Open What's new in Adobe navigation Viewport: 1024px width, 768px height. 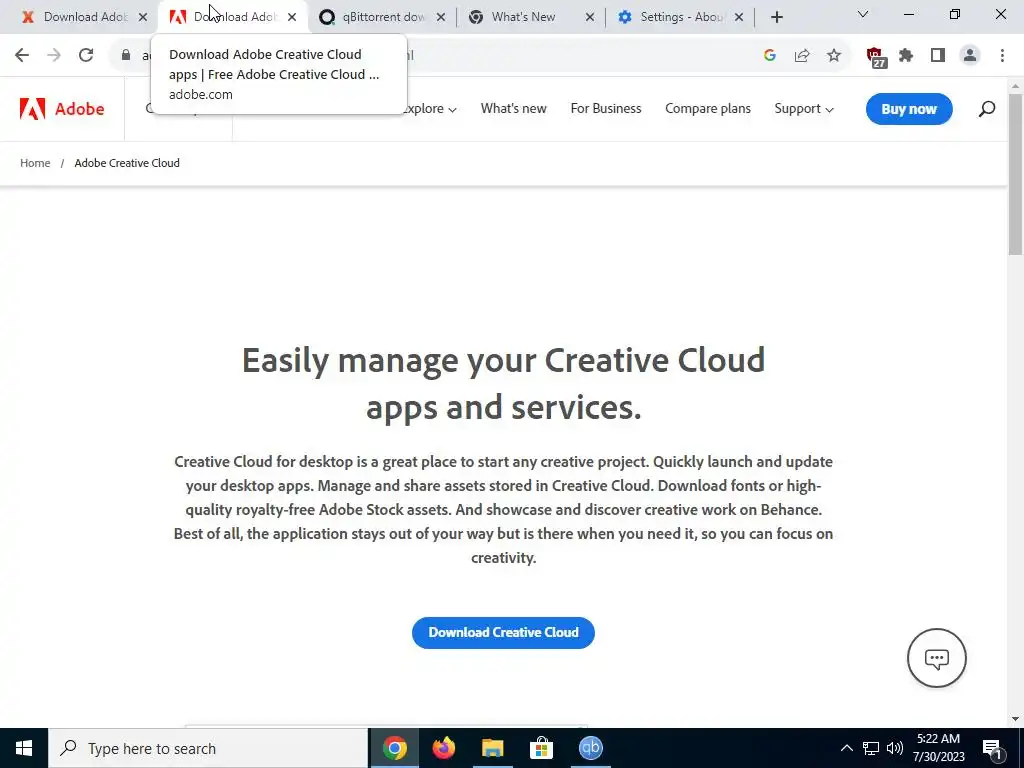tap(513, 108)
